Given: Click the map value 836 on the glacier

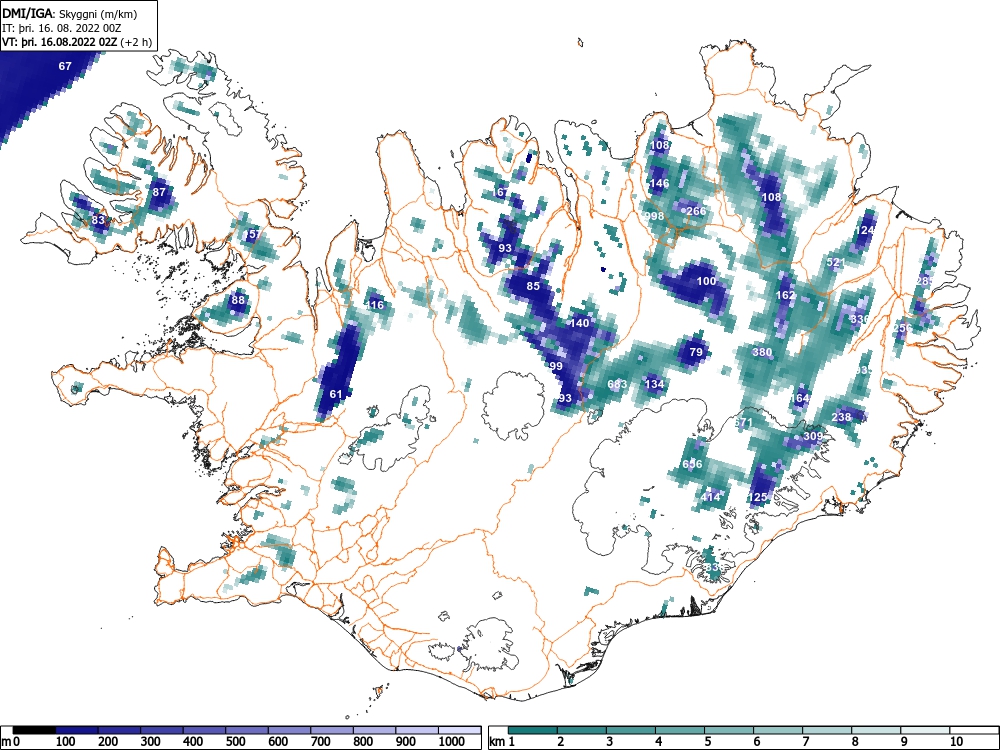Looking at the screenshot, I should click(714, 567).
